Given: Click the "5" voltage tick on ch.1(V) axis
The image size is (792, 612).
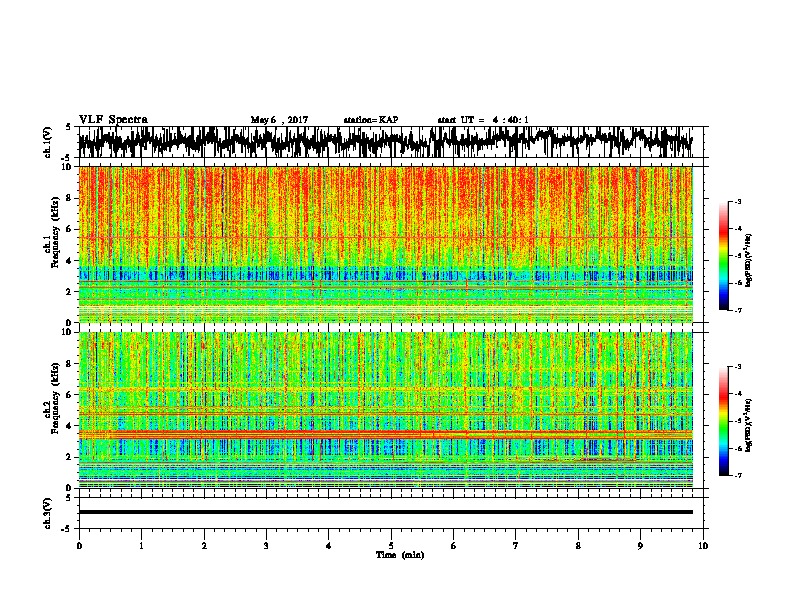Looking at the screenshot, I should tap(68, 127).
